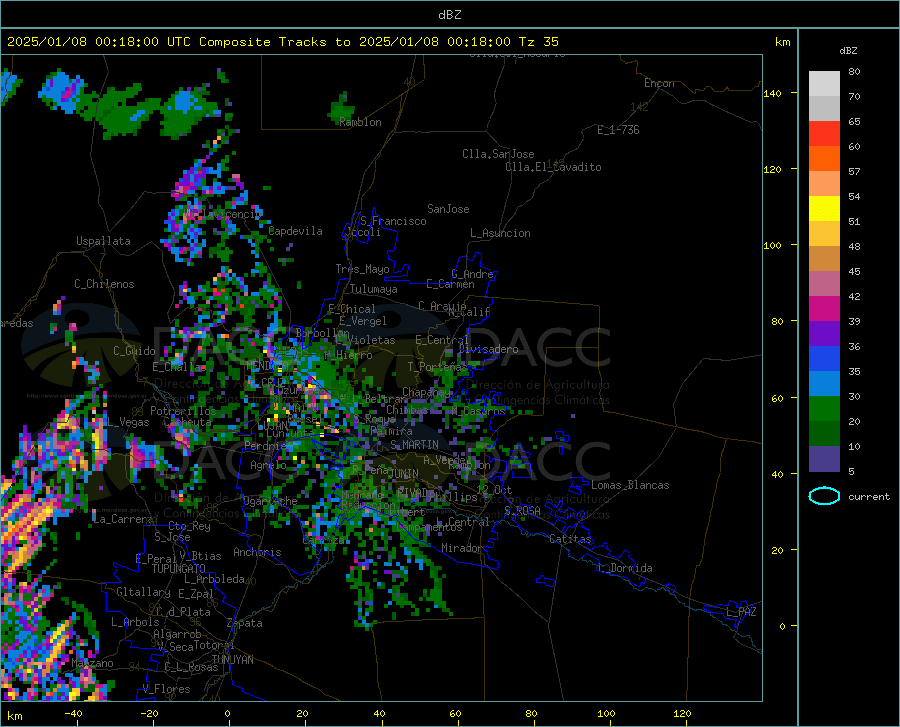Image resolution: width=900 pixels, height=727 pixels.
Task: Click the 80 dBZ light gray swatch
Action: click(824, 83)
